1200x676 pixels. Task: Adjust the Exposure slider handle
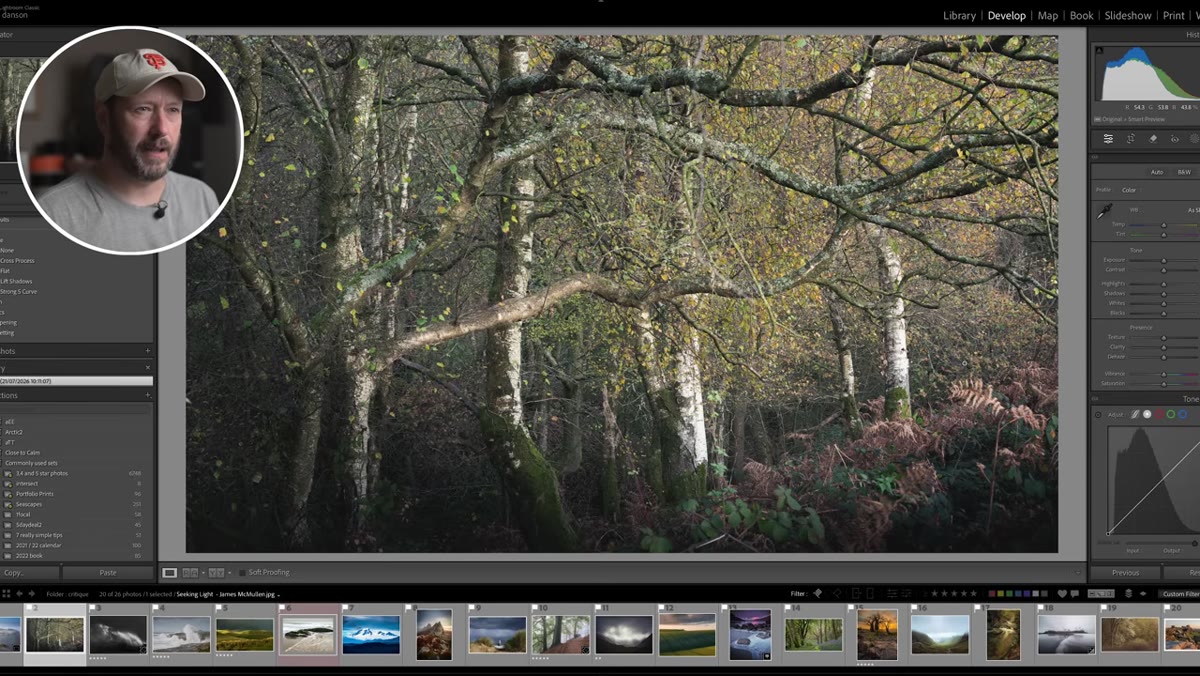click(1163, 260)
